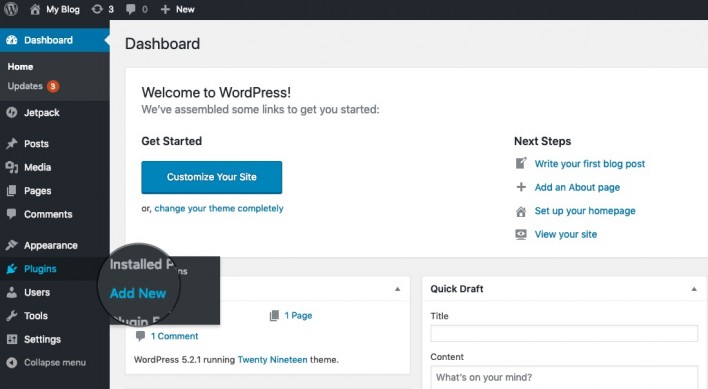
Task: Click the New label in admin bar
Action: pos(185,9)
